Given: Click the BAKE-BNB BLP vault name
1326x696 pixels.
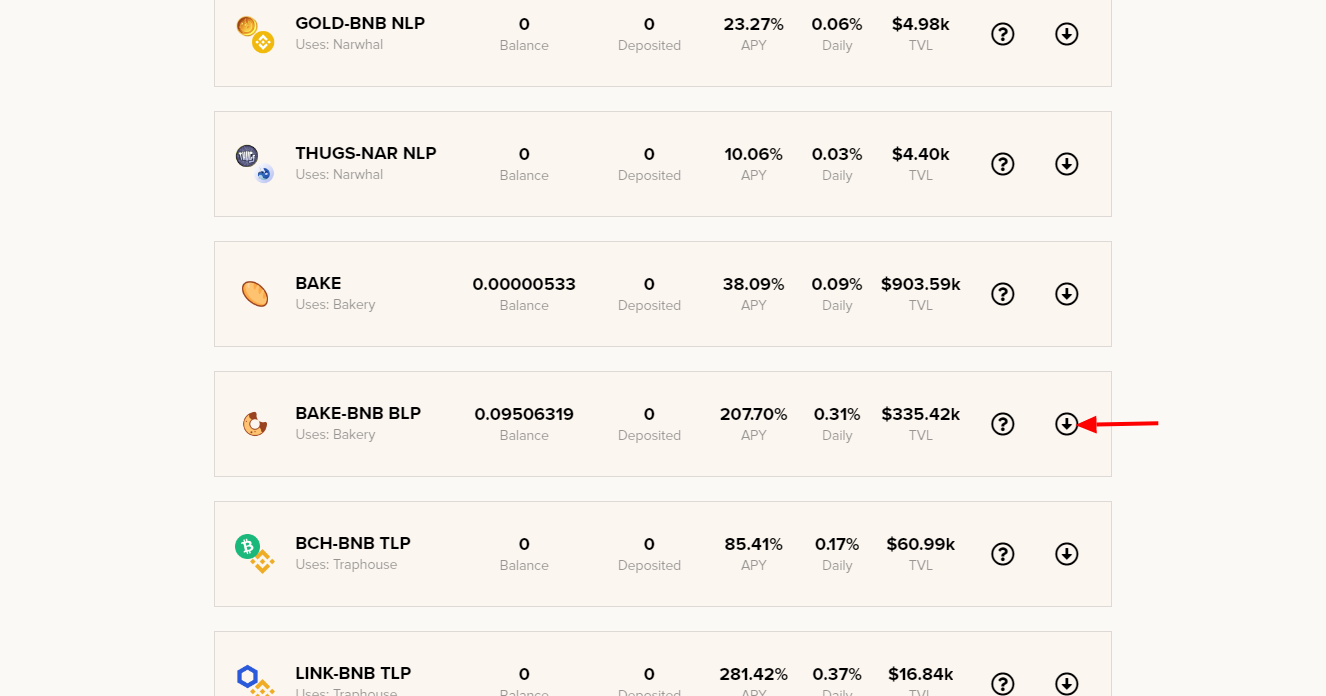Looking at the screenshot, I should (358, 413).
